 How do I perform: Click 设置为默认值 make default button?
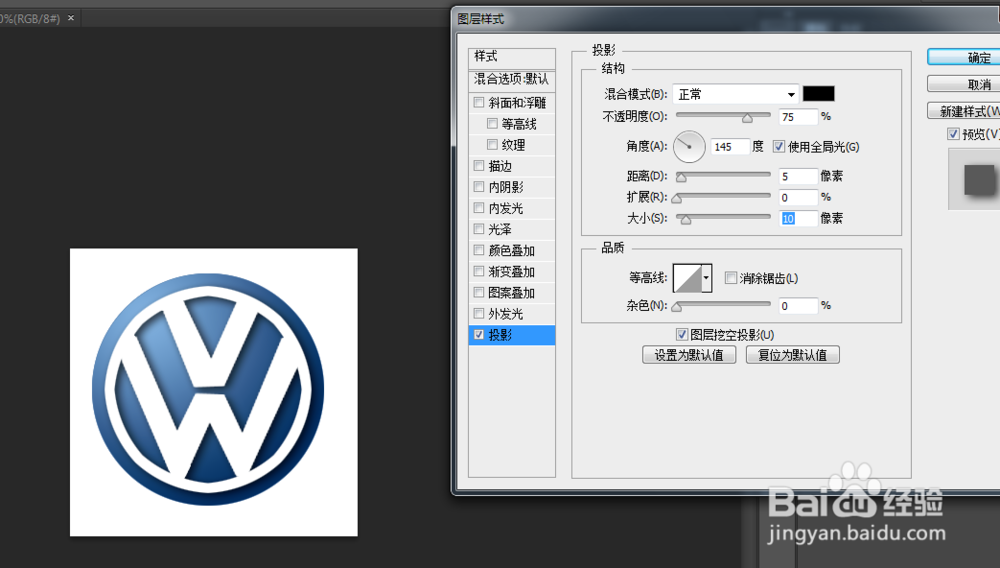[x=689, y=355]
